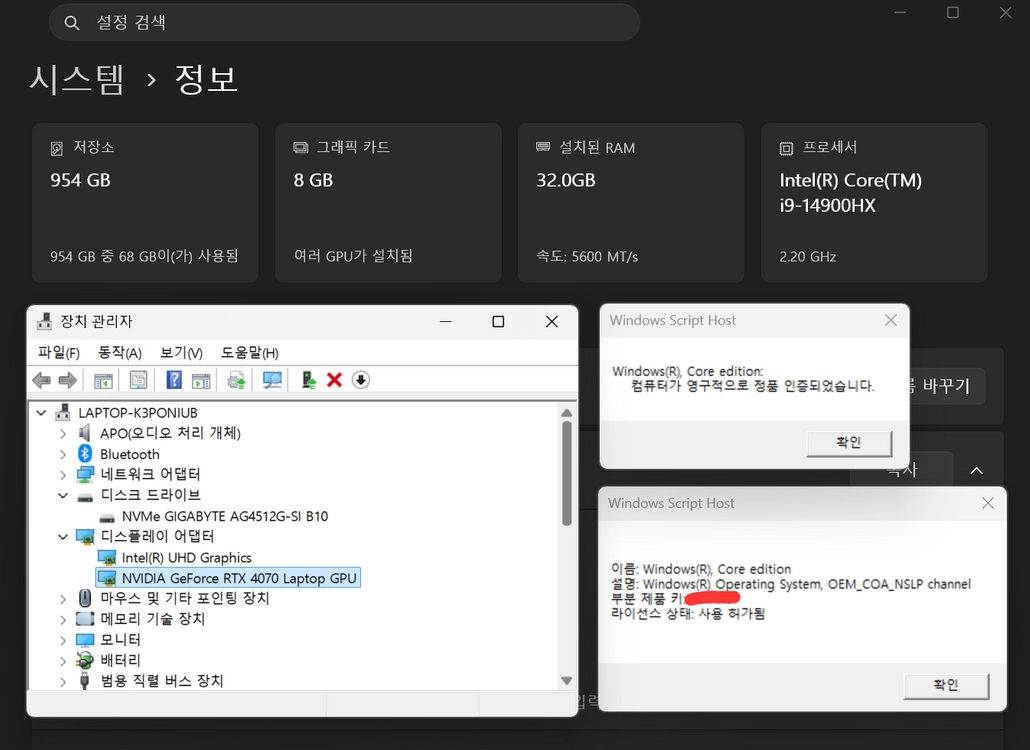Click the 네트워크 어댑터 network icon
Viewport: 1030px width, 750px height.
(85, 474)
